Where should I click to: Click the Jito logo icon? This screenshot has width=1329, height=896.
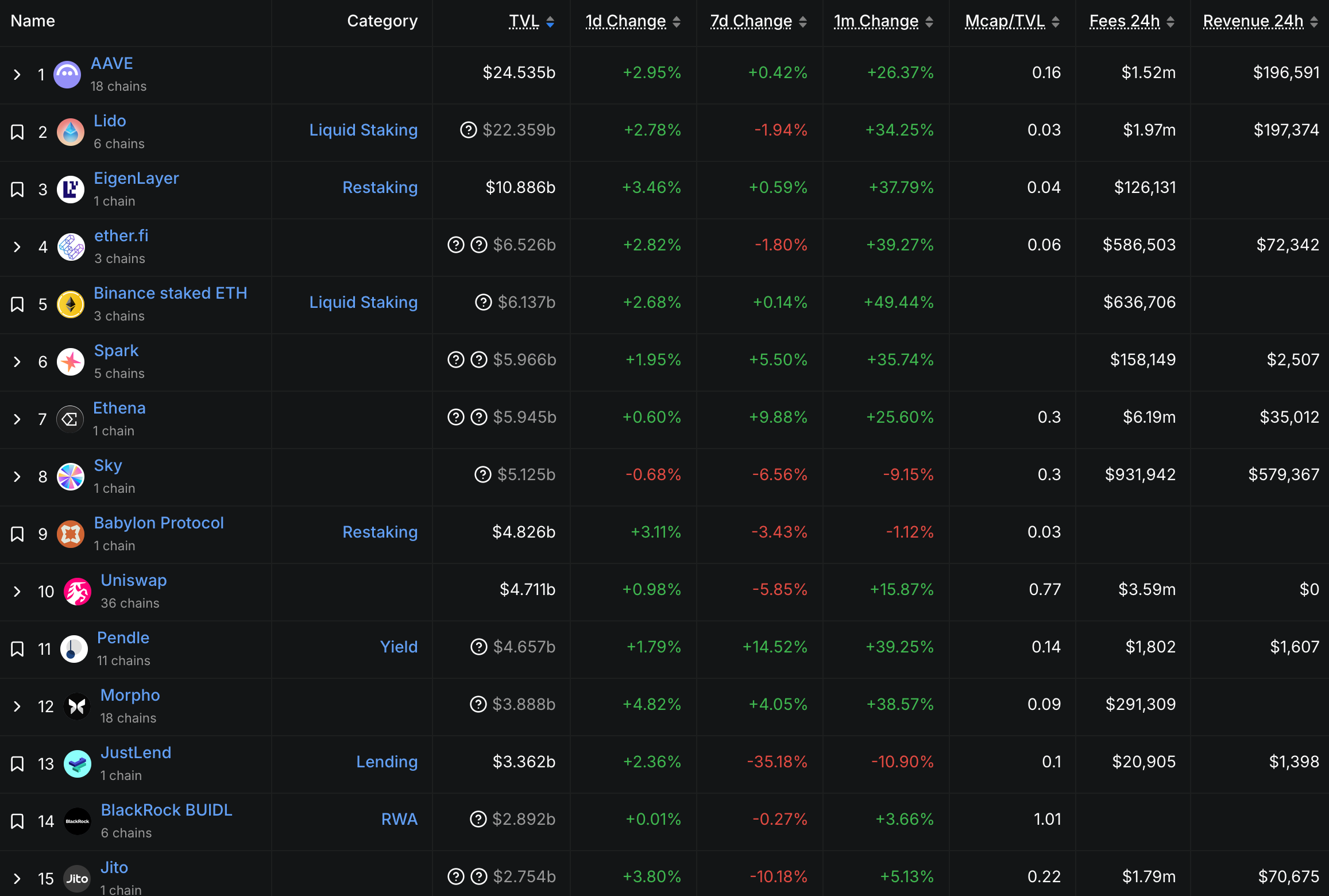point(77,878)
